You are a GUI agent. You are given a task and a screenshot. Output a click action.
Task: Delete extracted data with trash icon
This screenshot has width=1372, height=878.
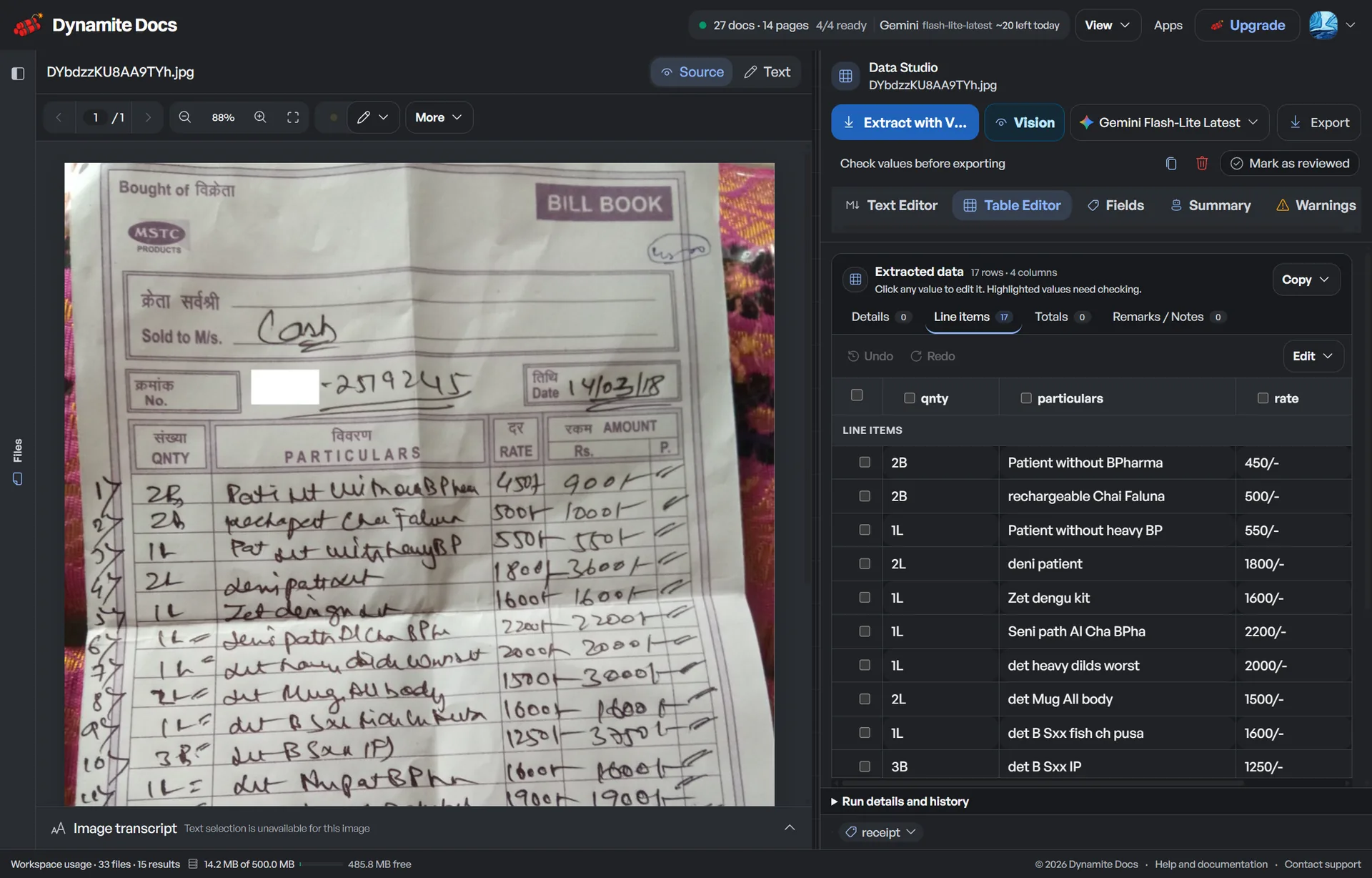(x=1202, y=164)
